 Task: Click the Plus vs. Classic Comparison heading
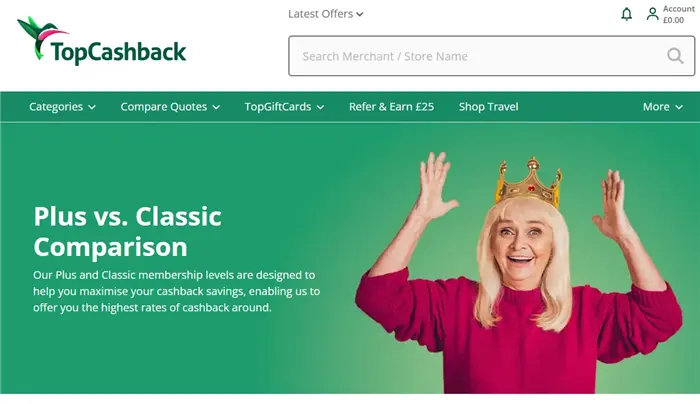tap(127, 231)
